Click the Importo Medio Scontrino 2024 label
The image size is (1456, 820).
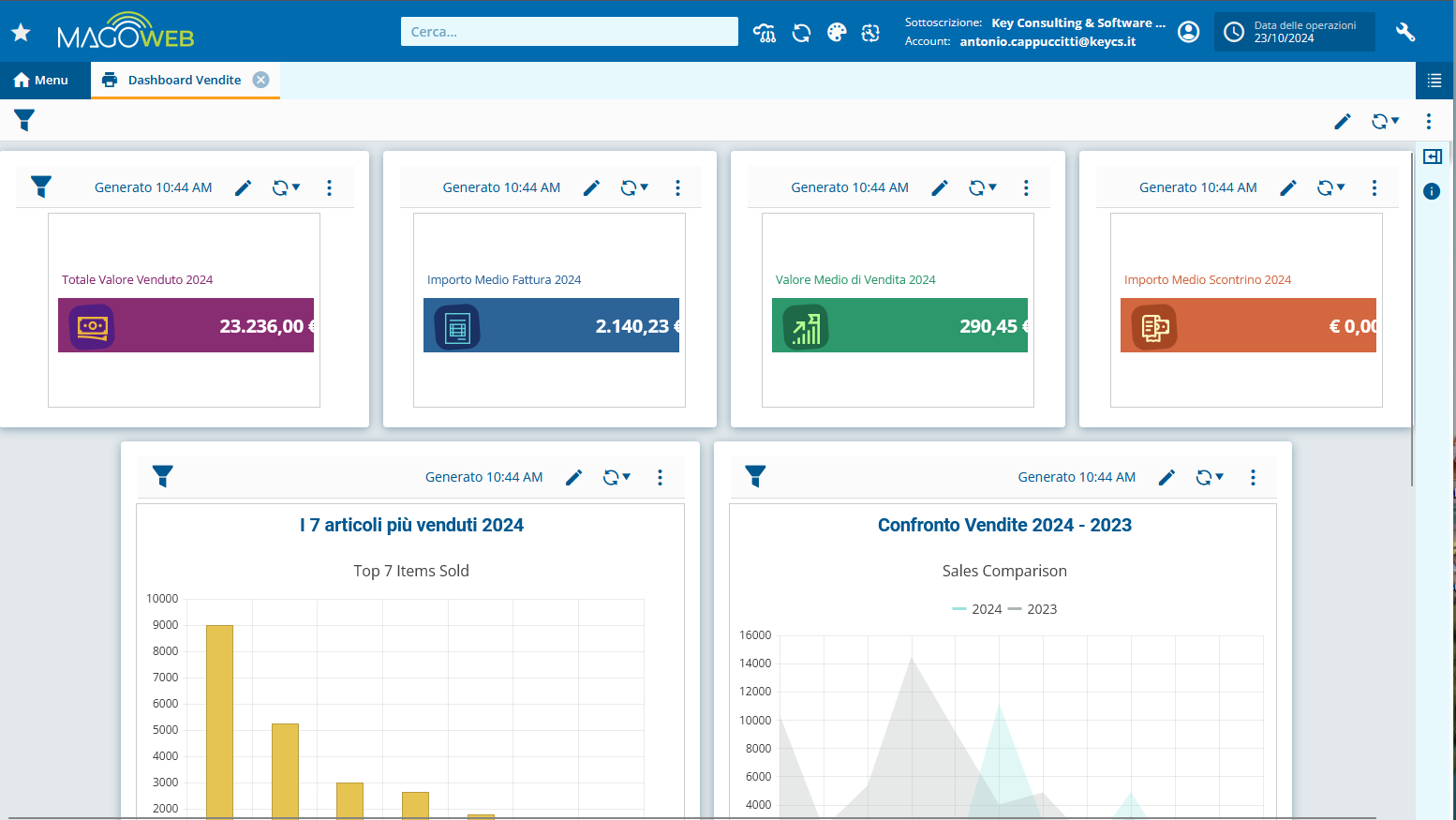[1208, 279]
